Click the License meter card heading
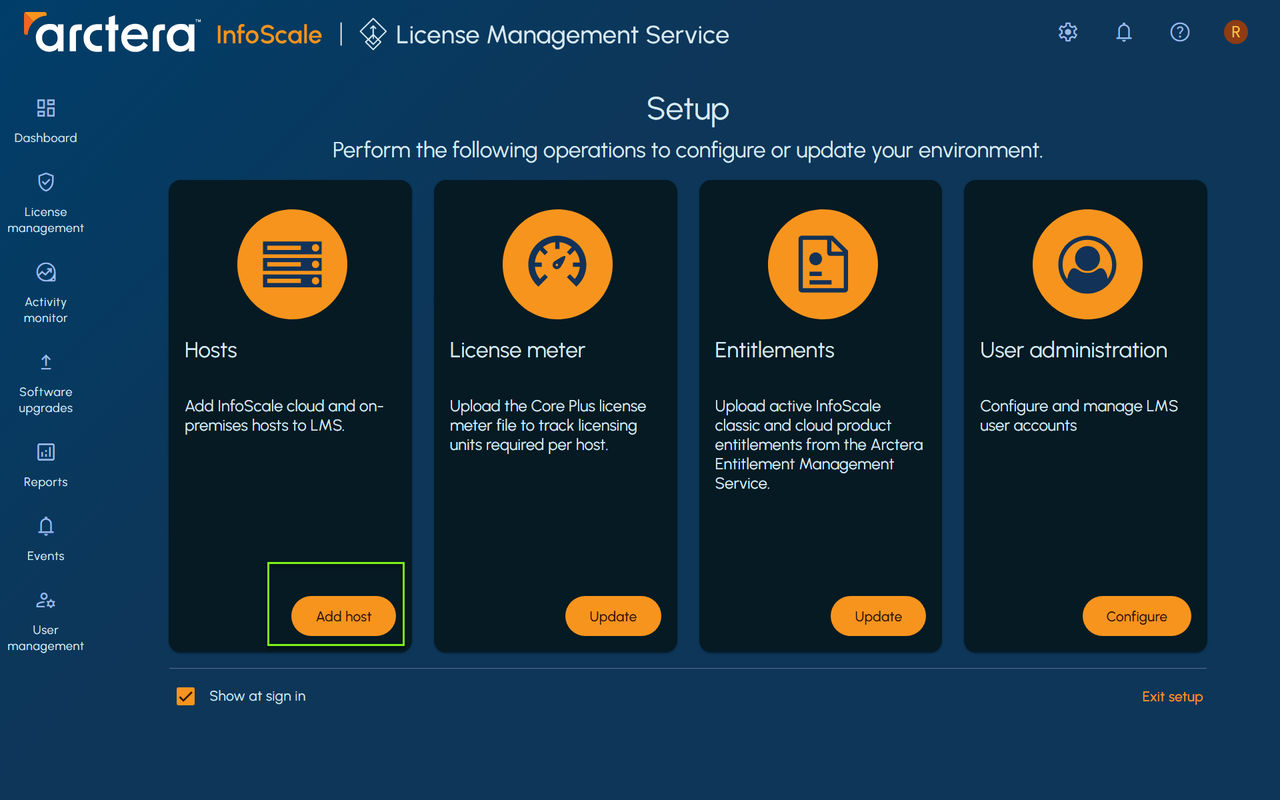This screenshot has width=1280, height=800. coord(517,350)
